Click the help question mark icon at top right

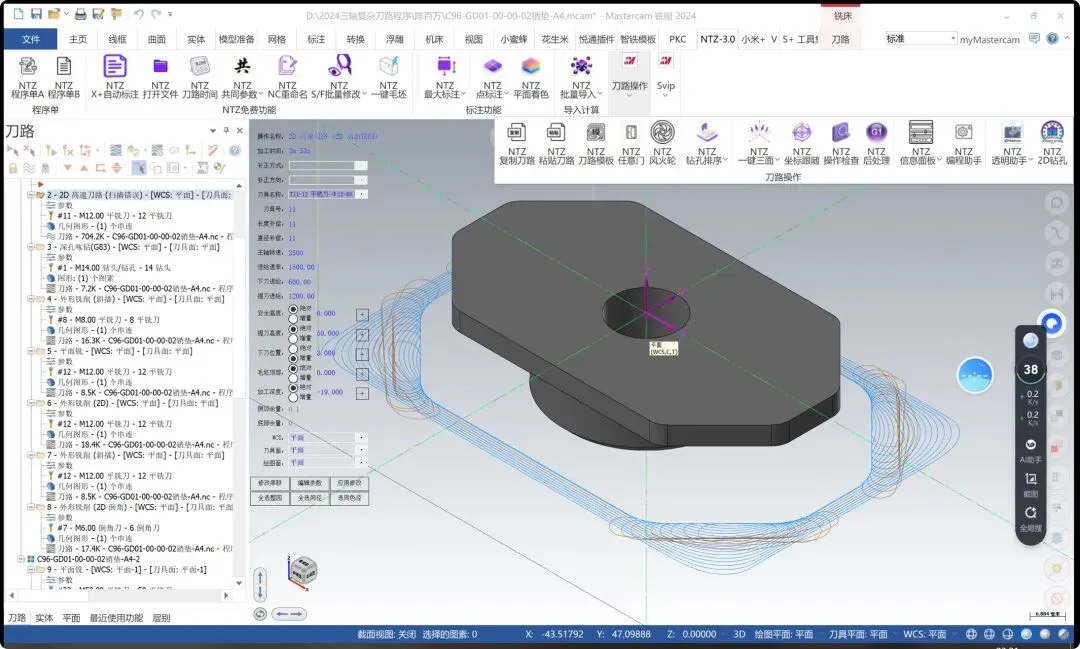coord(1052,39)
